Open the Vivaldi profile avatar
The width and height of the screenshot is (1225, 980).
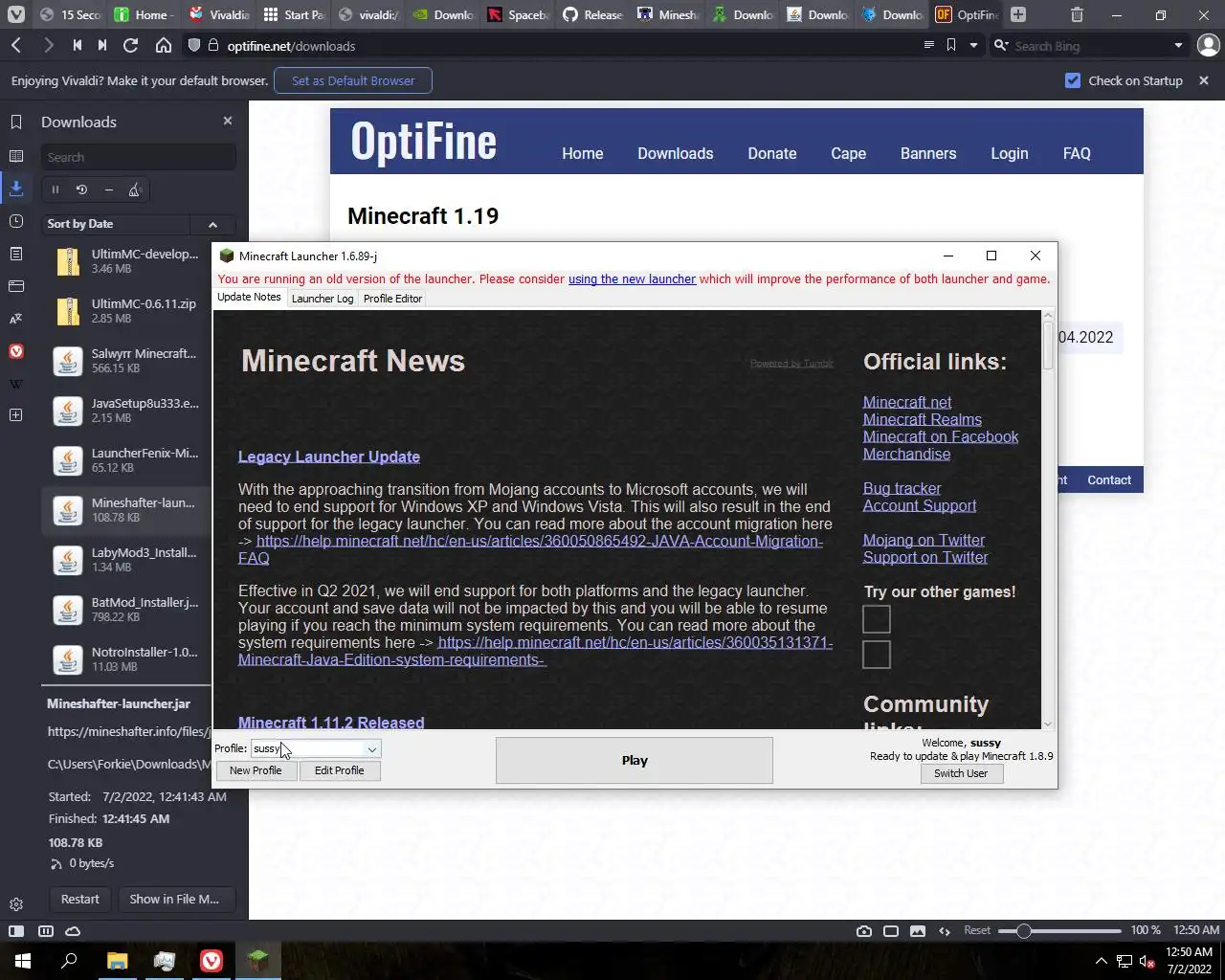(x=1209, y=45)
